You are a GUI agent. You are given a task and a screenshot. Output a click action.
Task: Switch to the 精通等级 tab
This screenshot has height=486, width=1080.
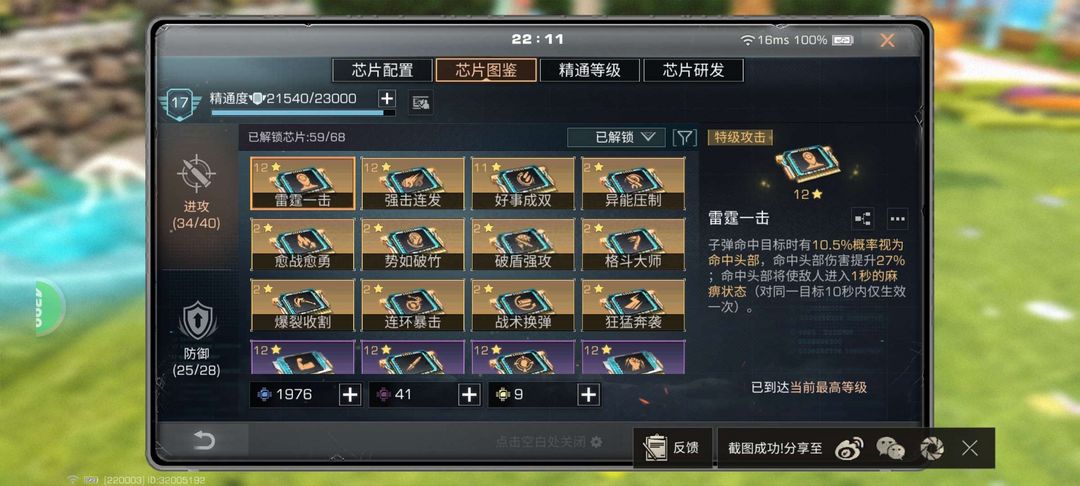tap(590, 70)
